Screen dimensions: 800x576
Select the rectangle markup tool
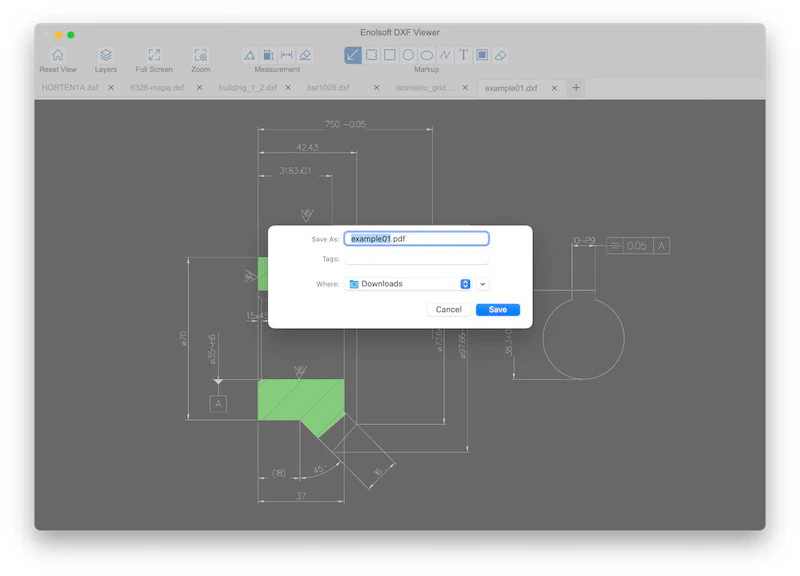tap(390, 54)
